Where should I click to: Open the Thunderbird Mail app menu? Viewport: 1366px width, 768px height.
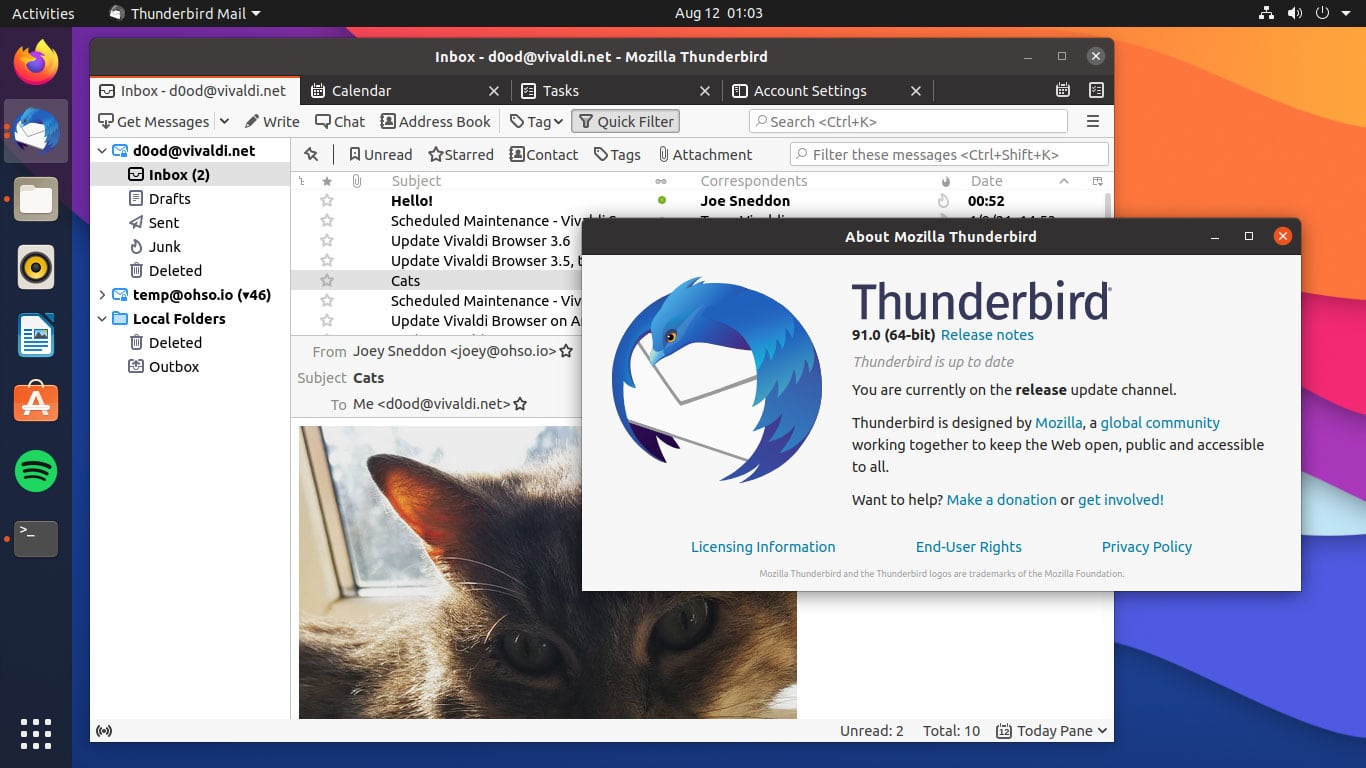pyautogui.click(x=185, y=13)
